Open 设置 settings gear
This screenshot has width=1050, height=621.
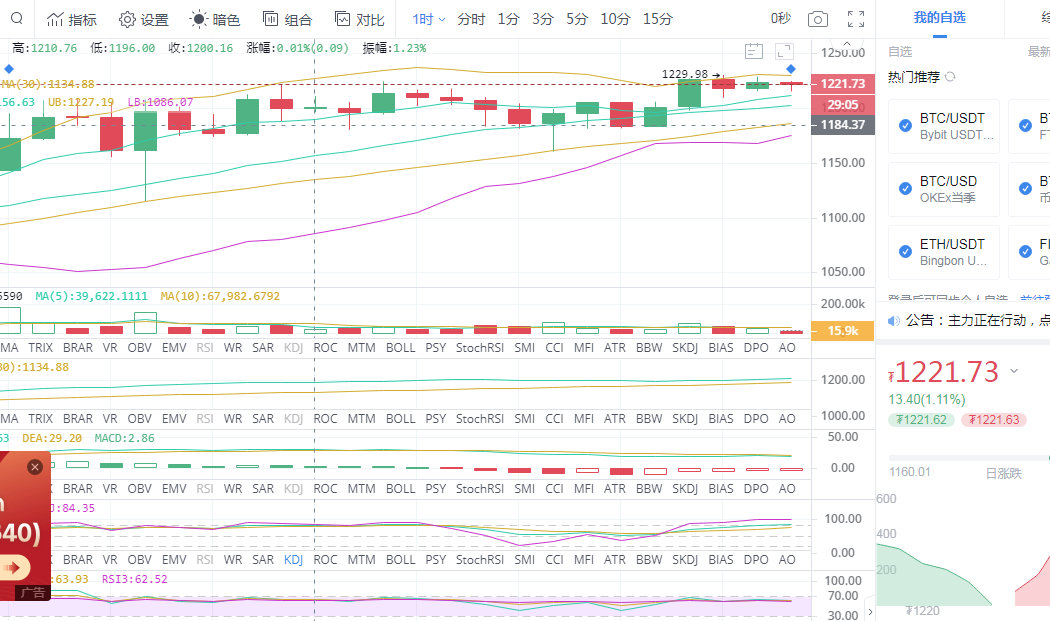pos(143,20)
